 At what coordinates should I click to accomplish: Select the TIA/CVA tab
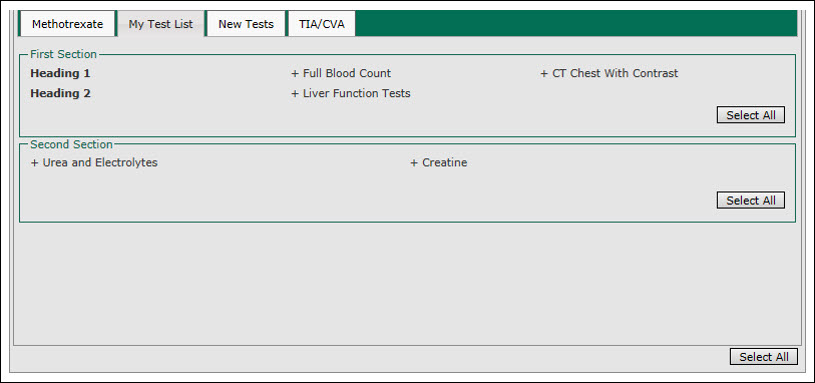tap(322, 24)
